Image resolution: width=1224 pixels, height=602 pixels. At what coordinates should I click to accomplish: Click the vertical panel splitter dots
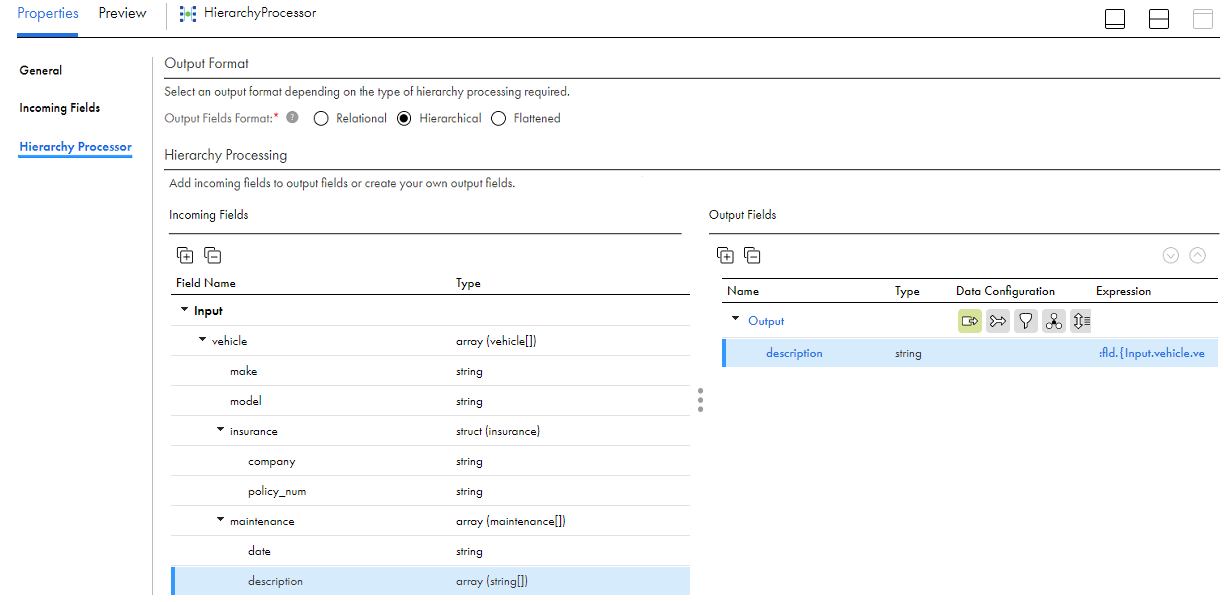tap(700, 400)
